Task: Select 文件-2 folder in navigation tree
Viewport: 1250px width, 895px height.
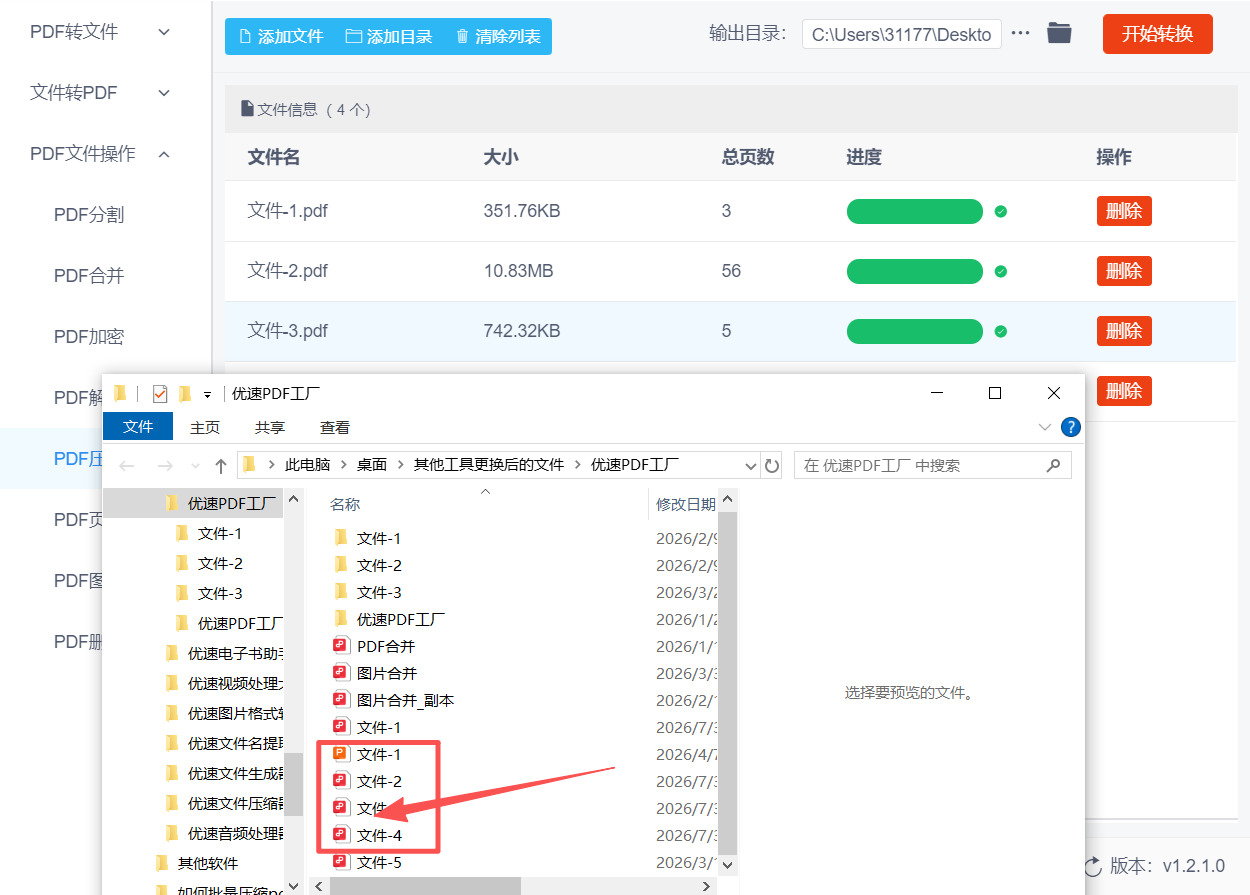Action: 220,563
